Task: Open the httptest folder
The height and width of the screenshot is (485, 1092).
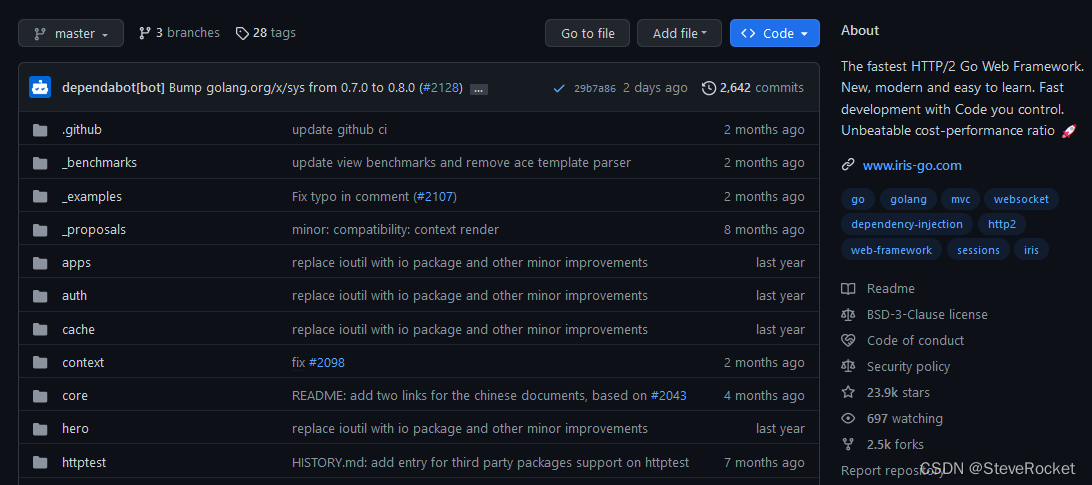Action: (84, 462)
